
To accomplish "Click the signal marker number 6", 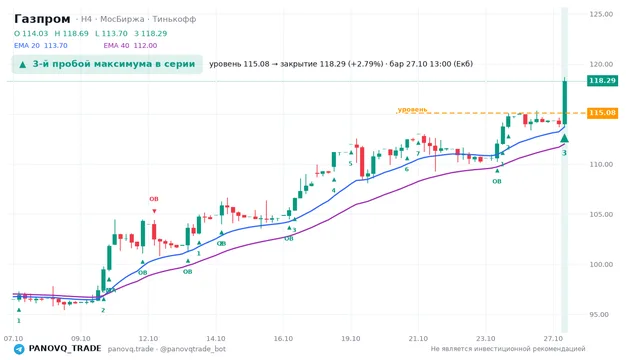I will point(407,169).
